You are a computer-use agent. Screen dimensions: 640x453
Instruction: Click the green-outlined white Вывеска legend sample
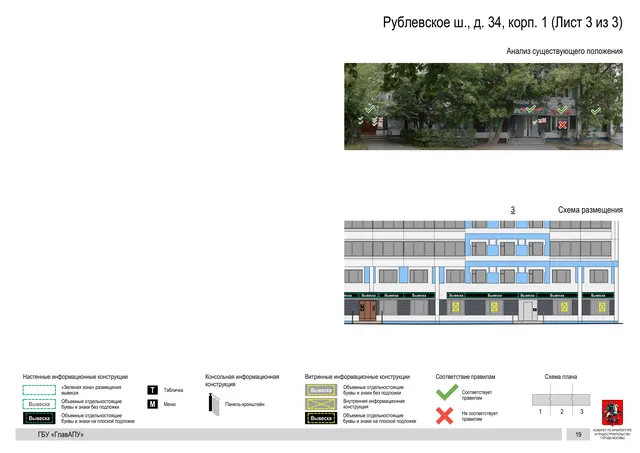click(39, 404)
